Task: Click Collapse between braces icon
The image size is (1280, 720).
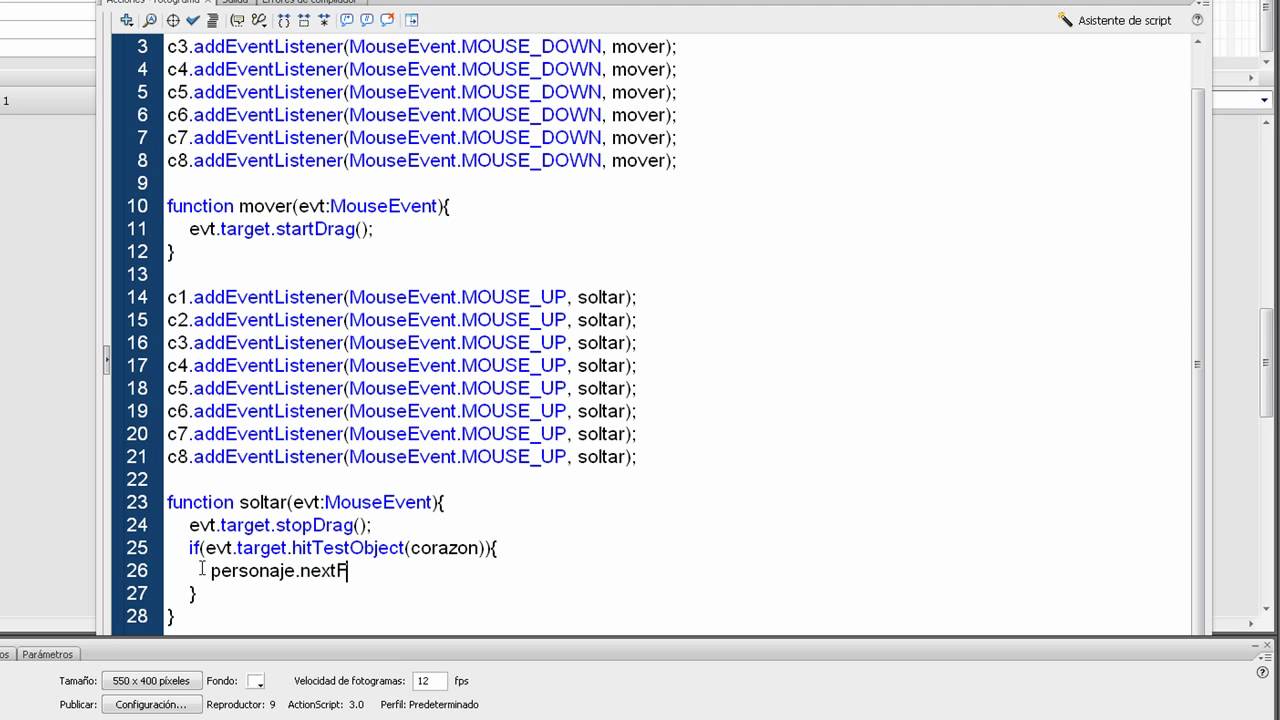Action: point(284,20)
